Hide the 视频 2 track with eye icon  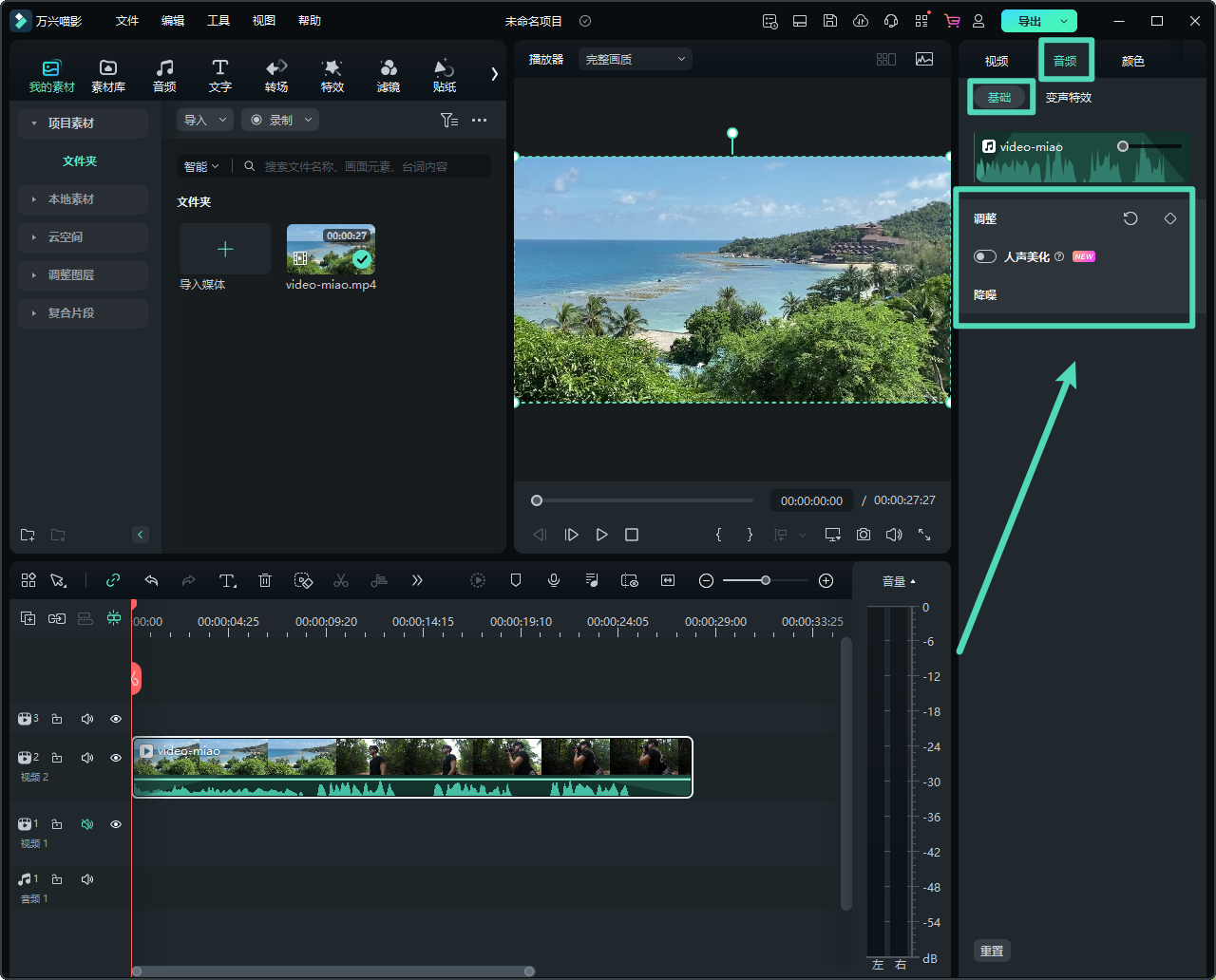116,758
